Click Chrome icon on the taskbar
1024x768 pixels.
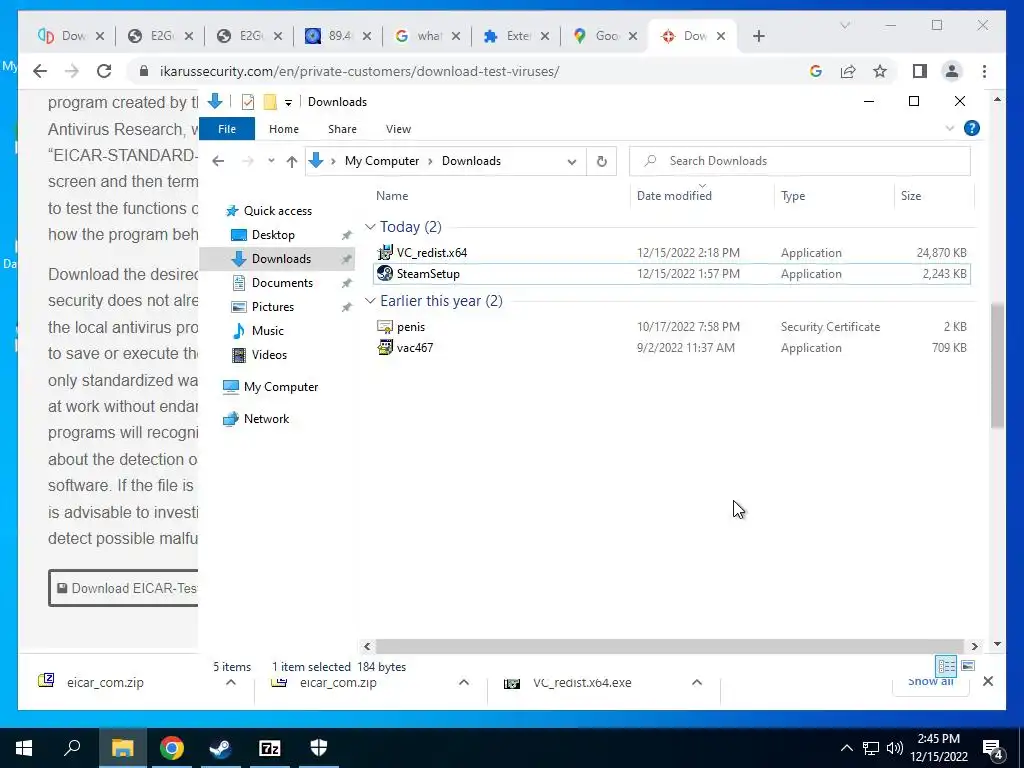point(172,748)
